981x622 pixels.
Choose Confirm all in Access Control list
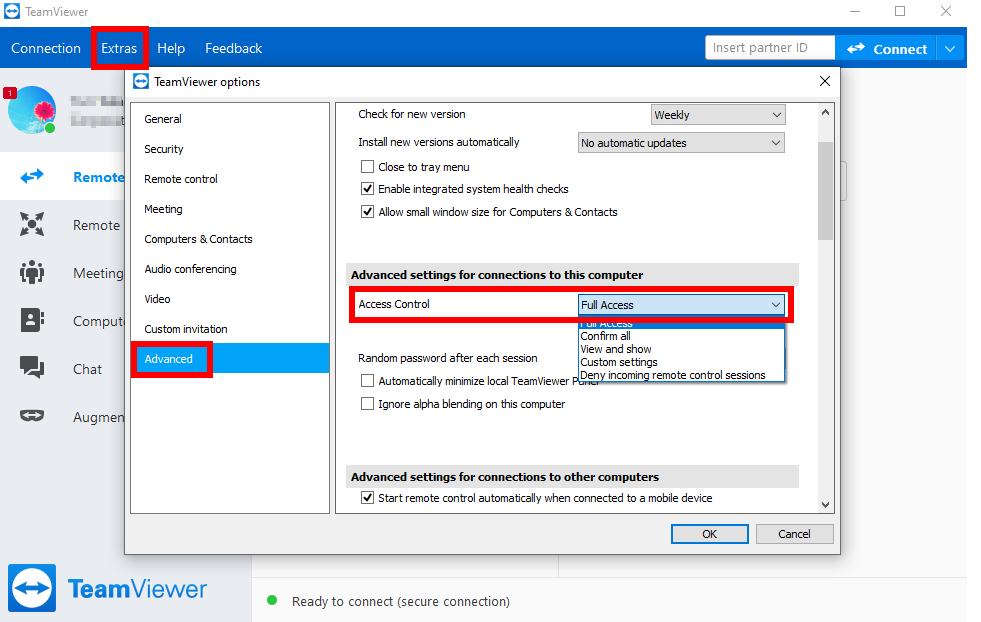(x=681, y=336)
